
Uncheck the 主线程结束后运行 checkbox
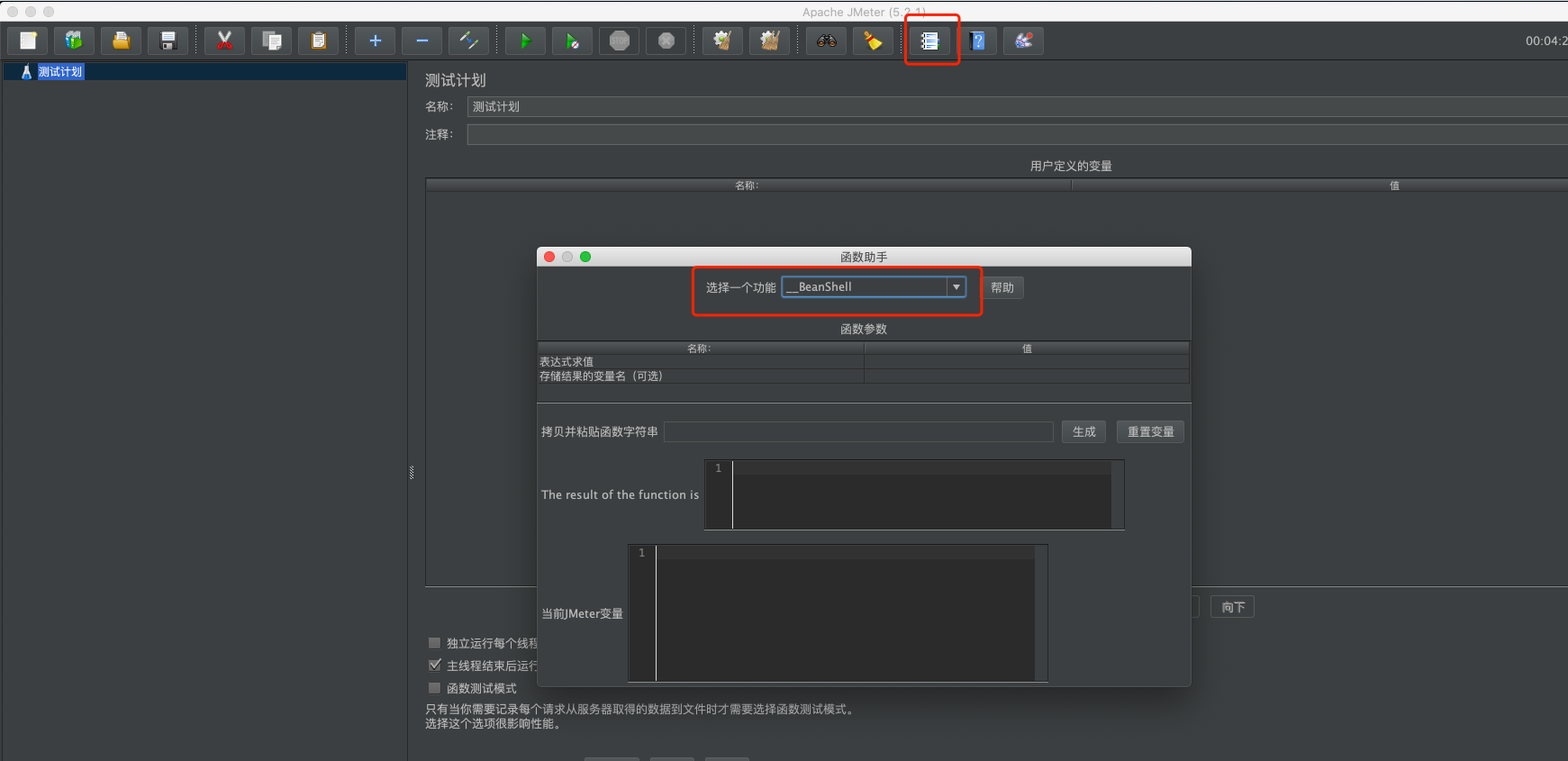tap(435, 666)
